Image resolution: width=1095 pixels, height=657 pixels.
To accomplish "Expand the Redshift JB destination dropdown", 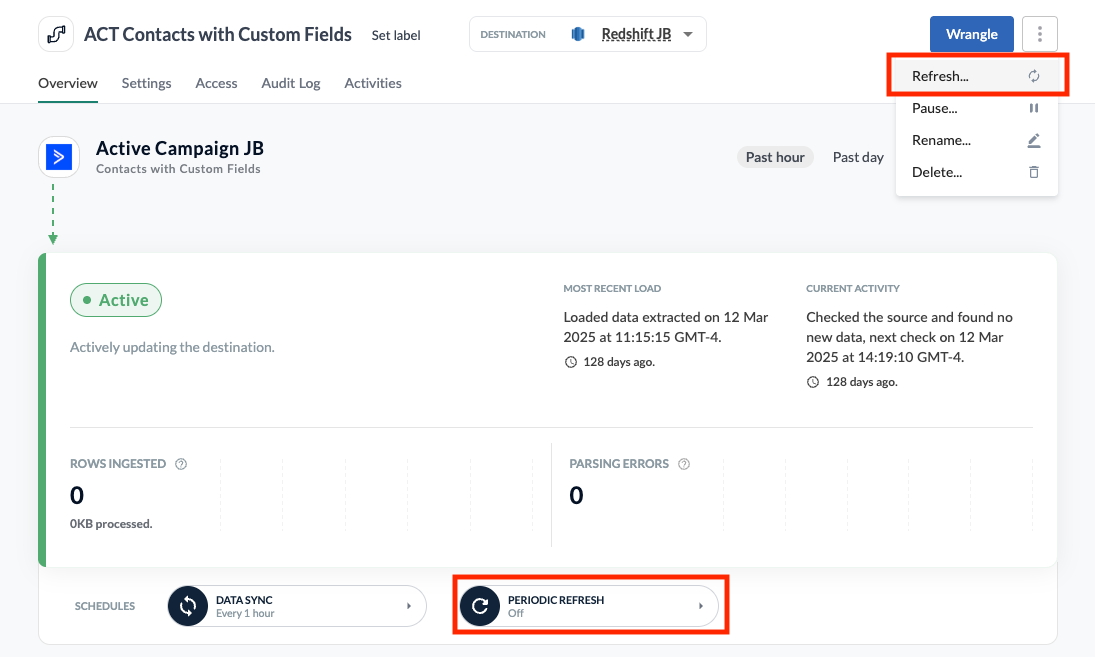I will (688, 35).
